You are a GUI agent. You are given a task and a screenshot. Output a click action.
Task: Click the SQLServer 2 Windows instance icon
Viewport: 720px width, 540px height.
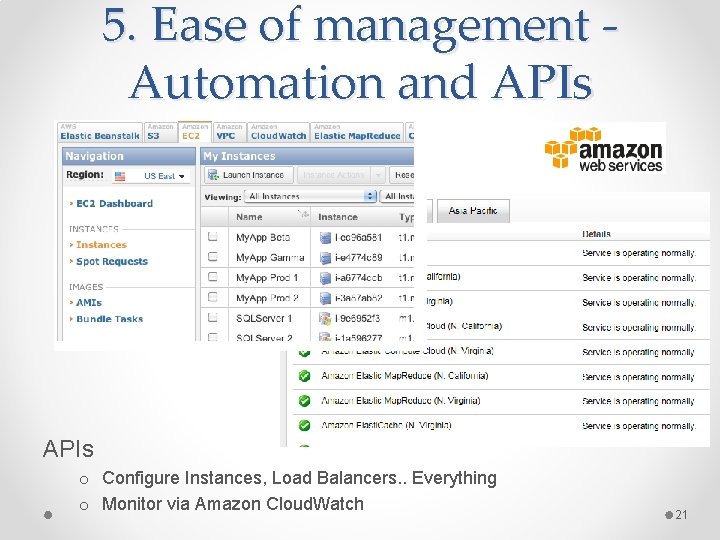325,337
